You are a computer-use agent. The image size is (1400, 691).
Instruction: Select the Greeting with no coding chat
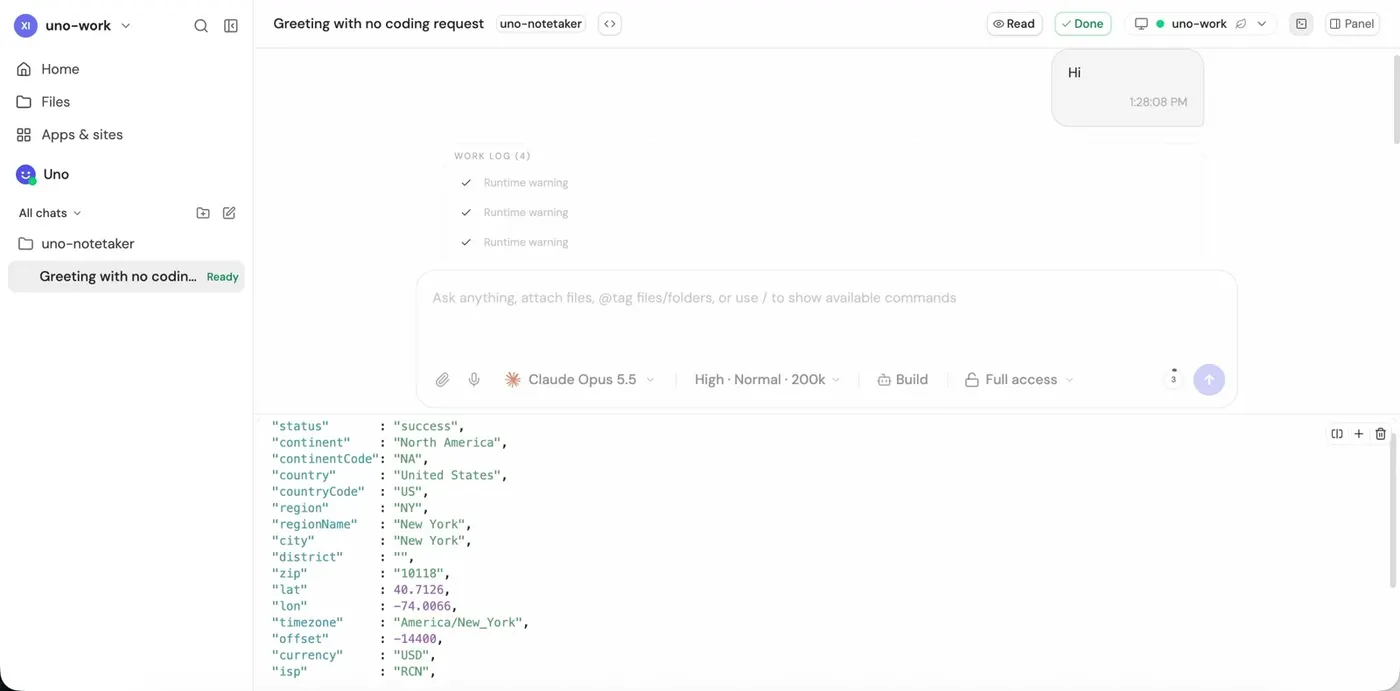[x=126, y=277]
